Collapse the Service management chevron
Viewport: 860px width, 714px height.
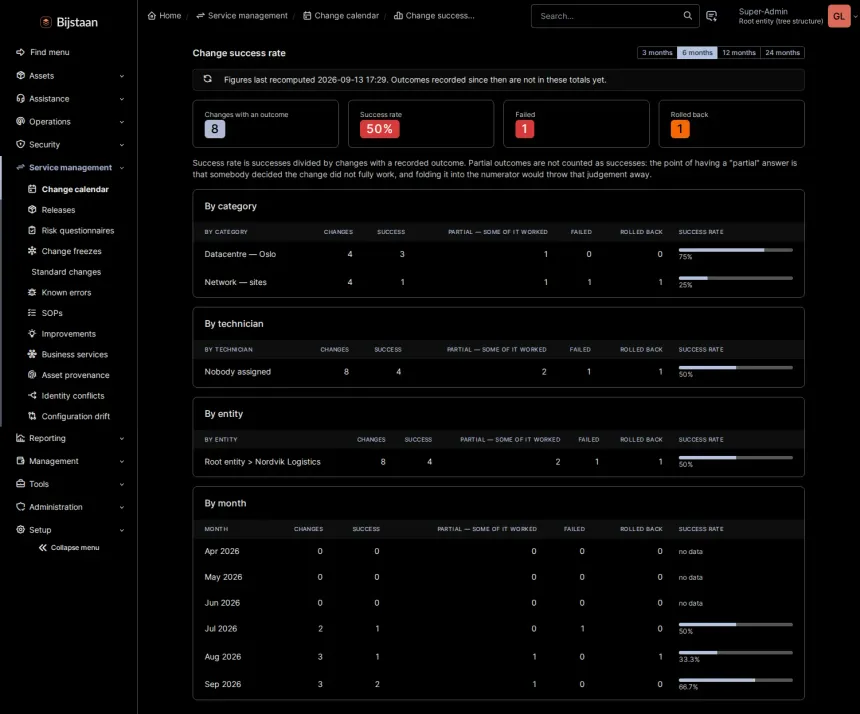coord(122,168)
